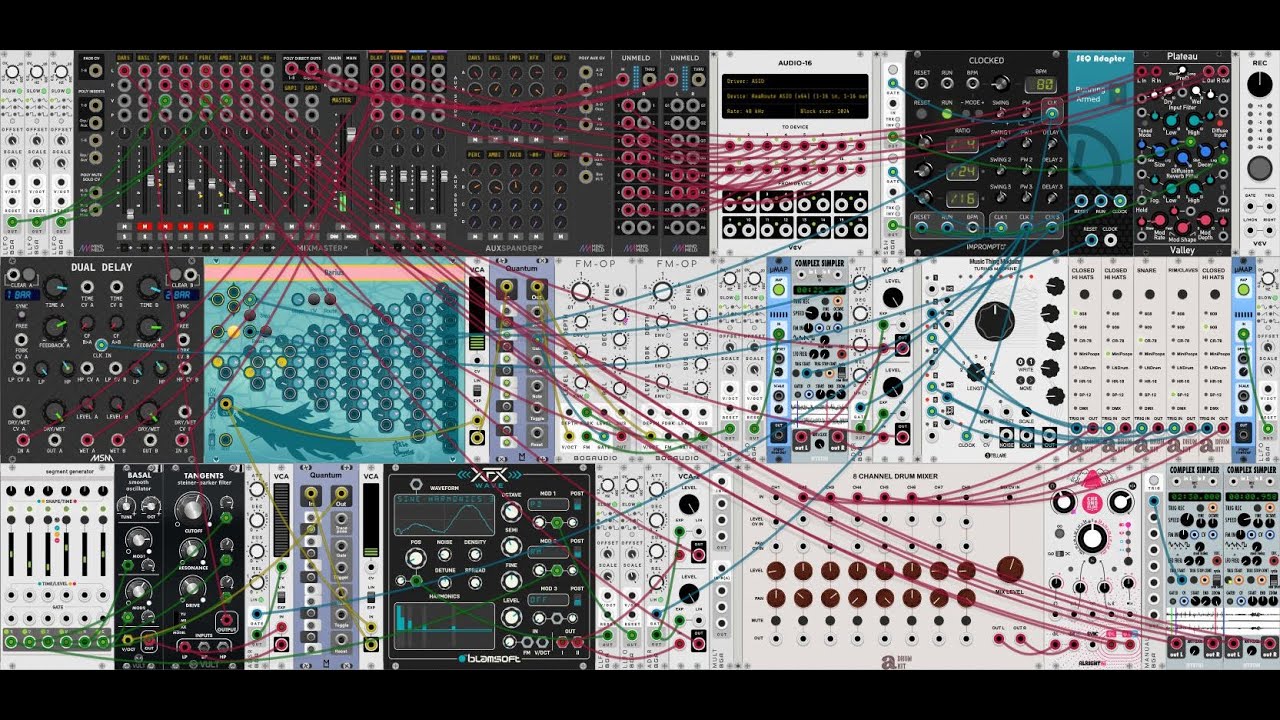
Task: Click the lower VCA-2 top LEVEL knob
Action: coord(689,505)
